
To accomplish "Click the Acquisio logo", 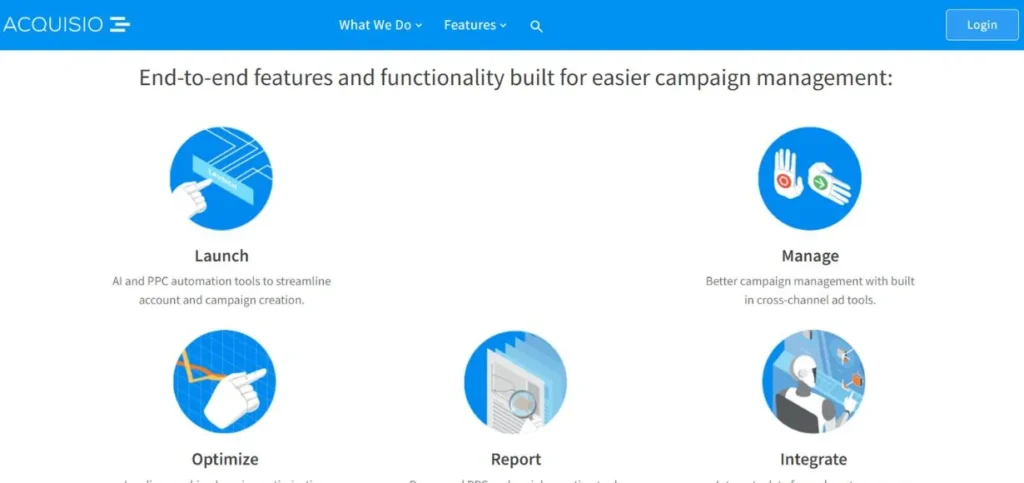I will [66, 25].
